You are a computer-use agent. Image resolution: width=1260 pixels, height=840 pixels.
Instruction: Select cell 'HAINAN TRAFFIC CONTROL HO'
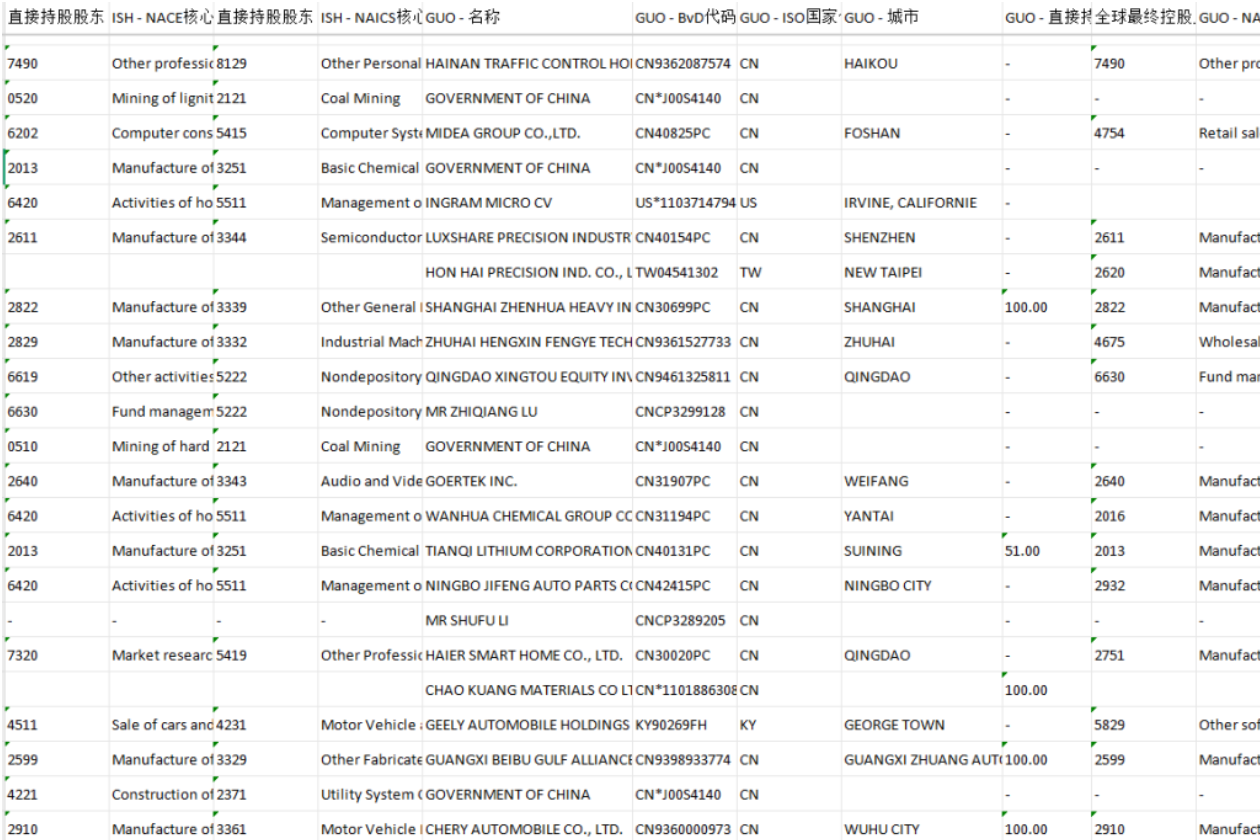click(527, 64)
